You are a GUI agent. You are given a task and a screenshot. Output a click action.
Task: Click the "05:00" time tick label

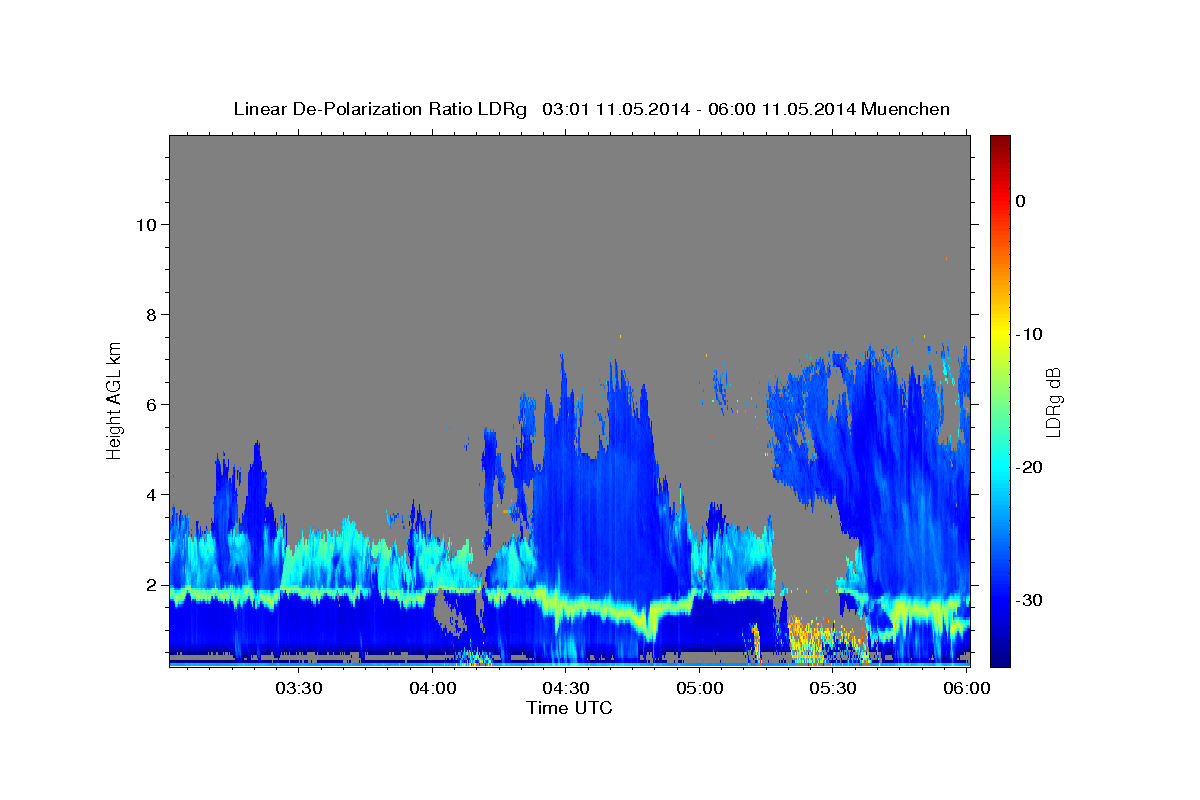coord(699,688)
